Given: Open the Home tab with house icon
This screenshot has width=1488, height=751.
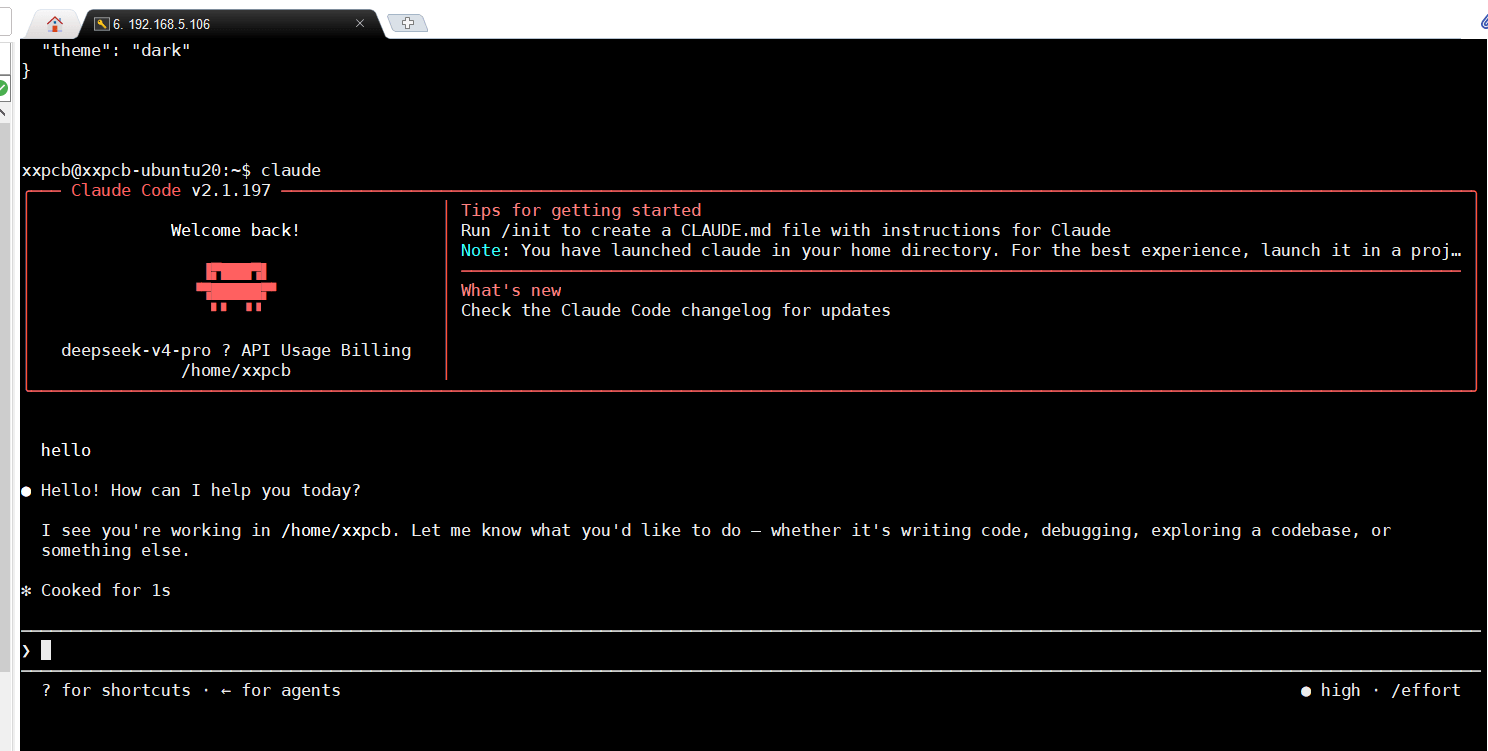Looking at the screenshot, I should (54, 24).
